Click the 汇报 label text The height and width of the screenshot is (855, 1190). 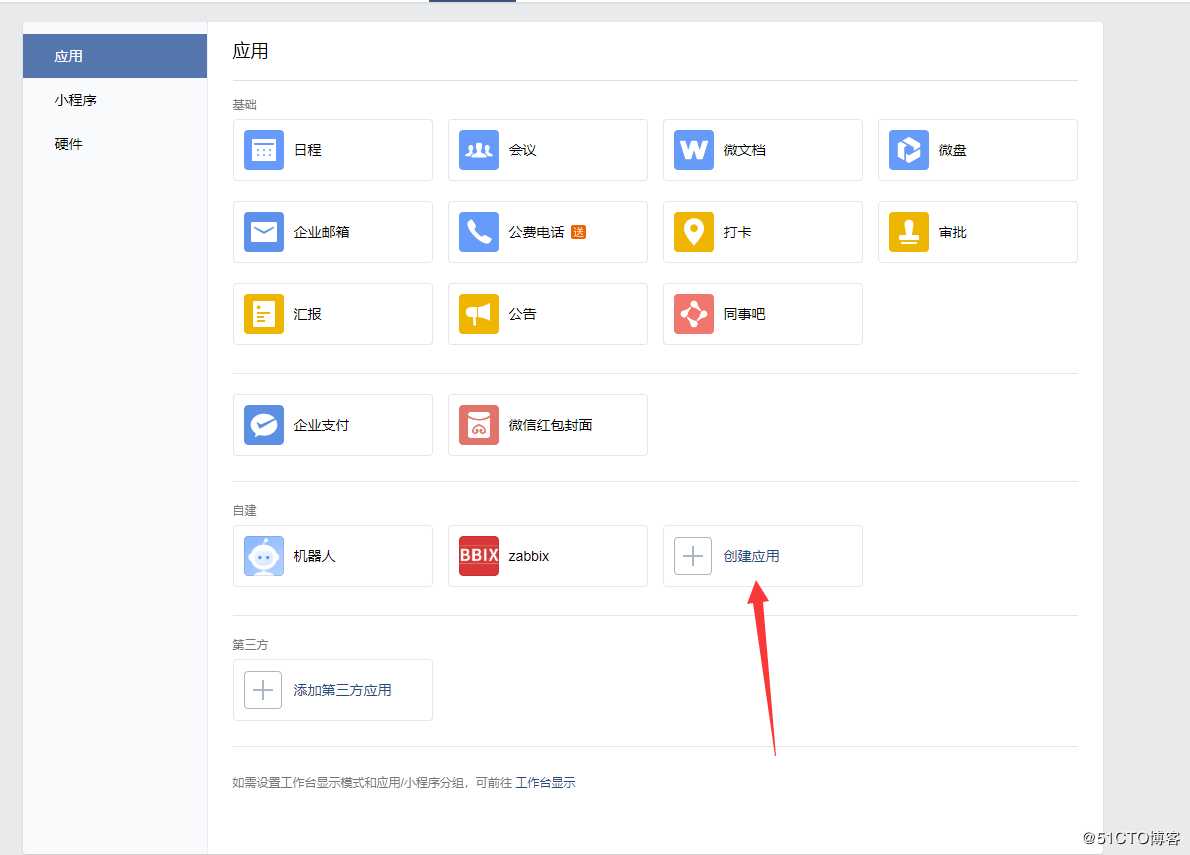coord(307,314)
